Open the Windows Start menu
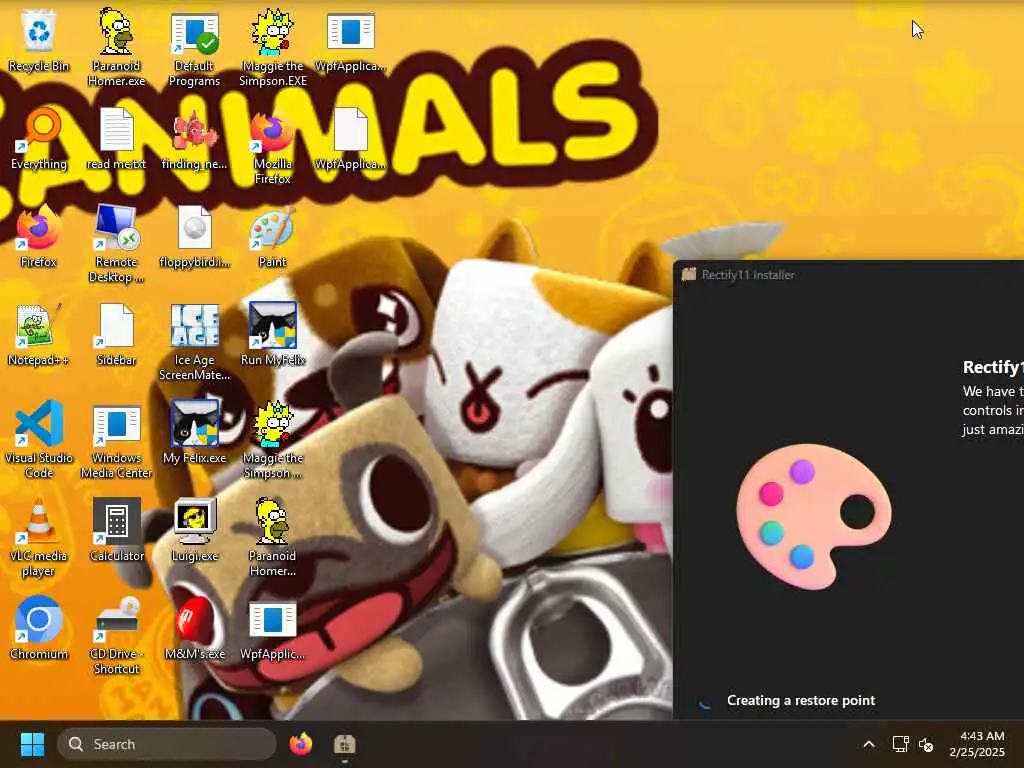This screenshot has height=768, width=1024. (32, 744)
